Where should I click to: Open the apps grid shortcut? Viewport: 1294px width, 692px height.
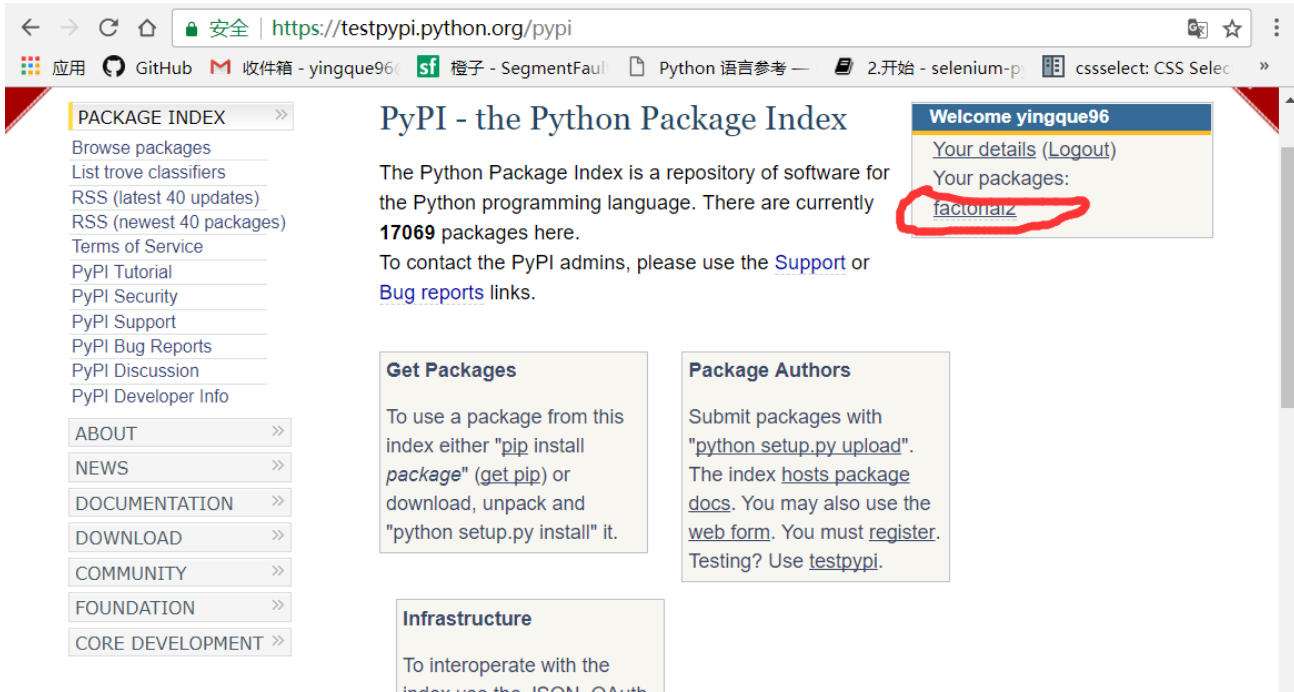[30, 67]
